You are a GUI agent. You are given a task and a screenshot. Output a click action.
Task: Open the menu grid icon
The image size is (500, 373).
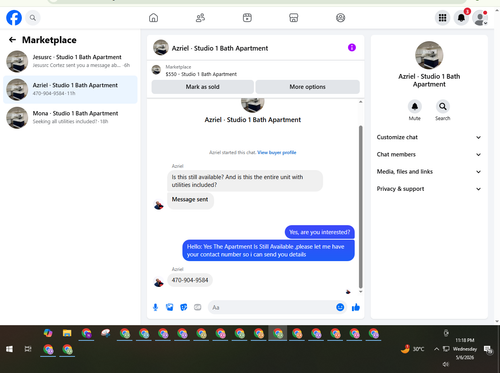coord(442,18)
